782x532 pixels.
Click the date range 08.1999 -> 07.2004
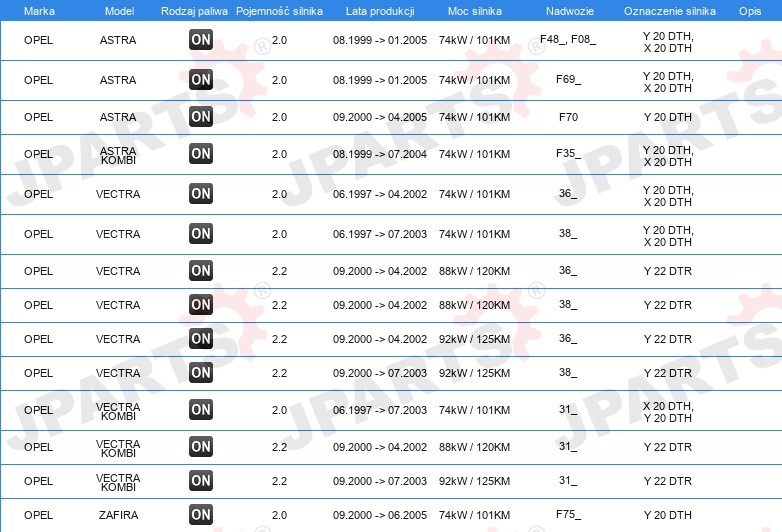click(x=380, y=154)
